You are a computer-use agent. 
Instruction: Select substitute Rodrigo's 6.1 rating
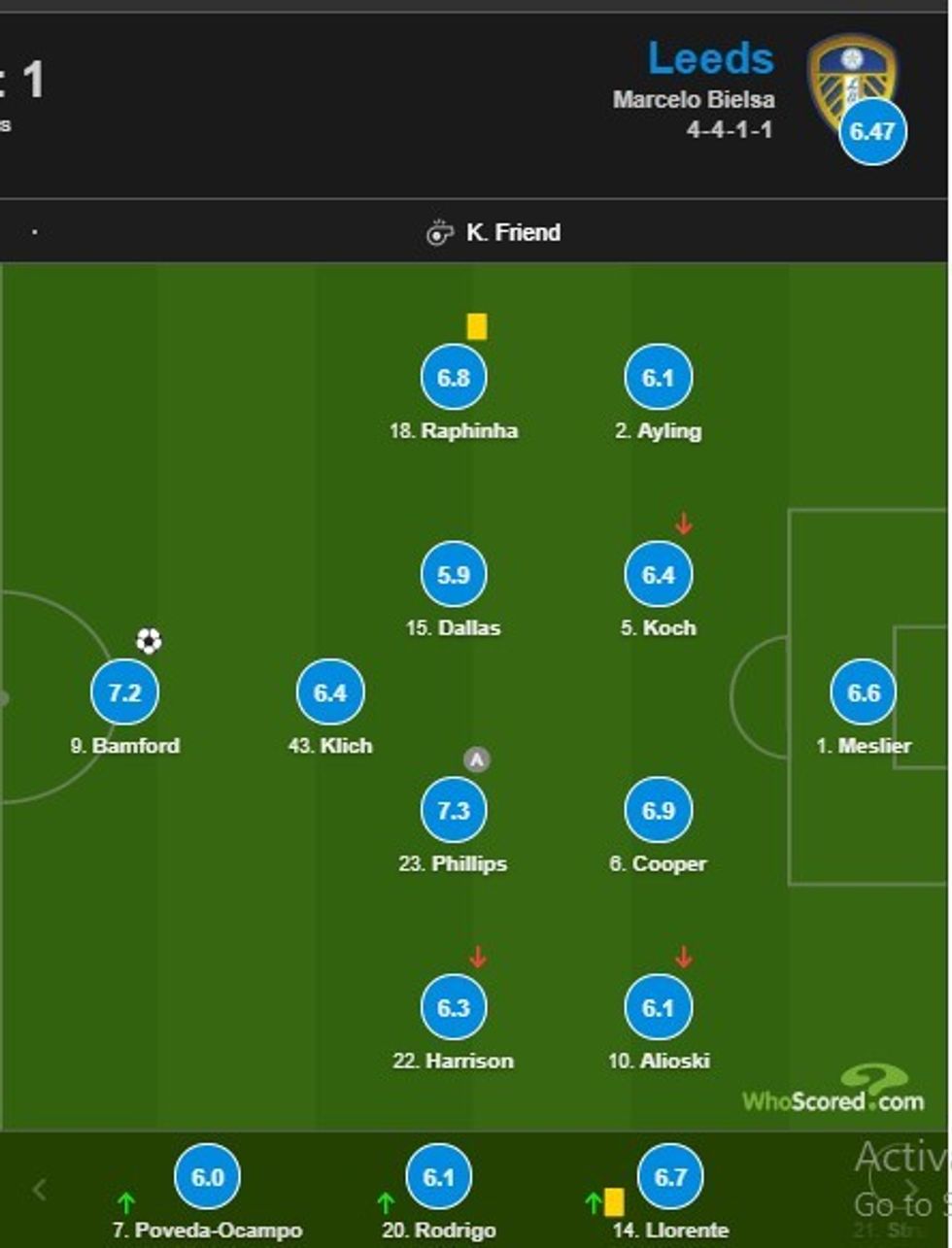pyautogui.click(x=438, y=1177)
